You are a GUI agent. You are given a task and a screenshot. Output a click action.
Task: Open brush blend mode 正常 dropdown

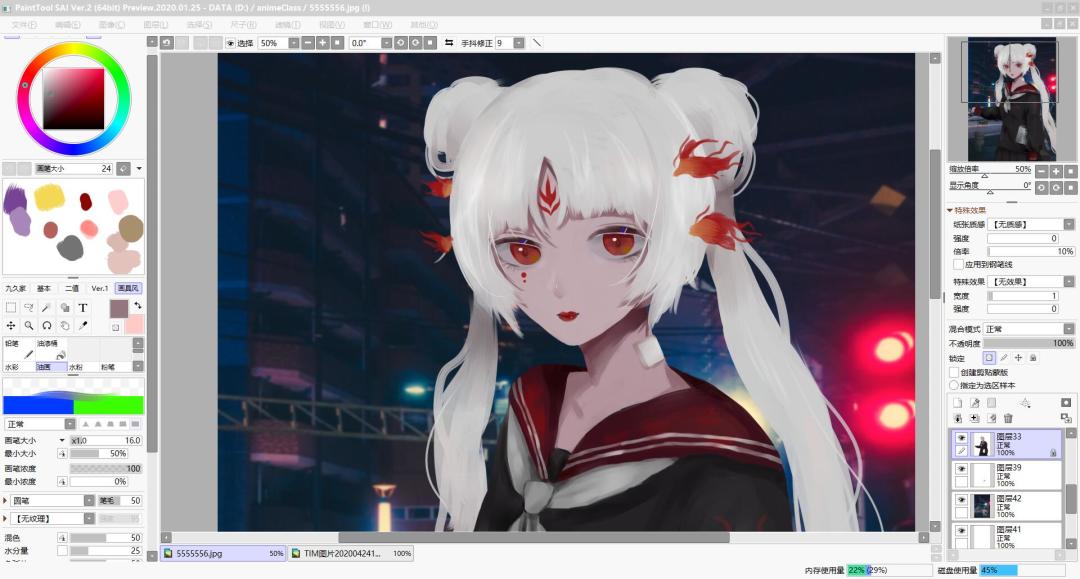70,424
